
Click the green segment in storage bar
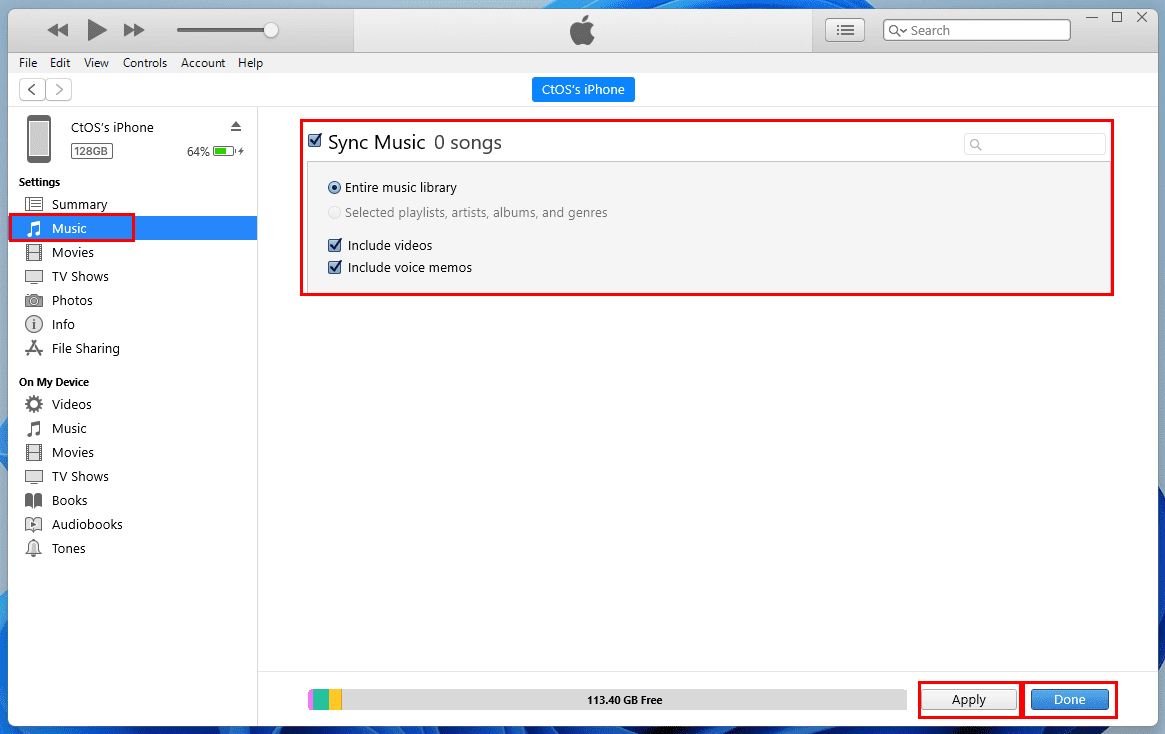[321, 700]
